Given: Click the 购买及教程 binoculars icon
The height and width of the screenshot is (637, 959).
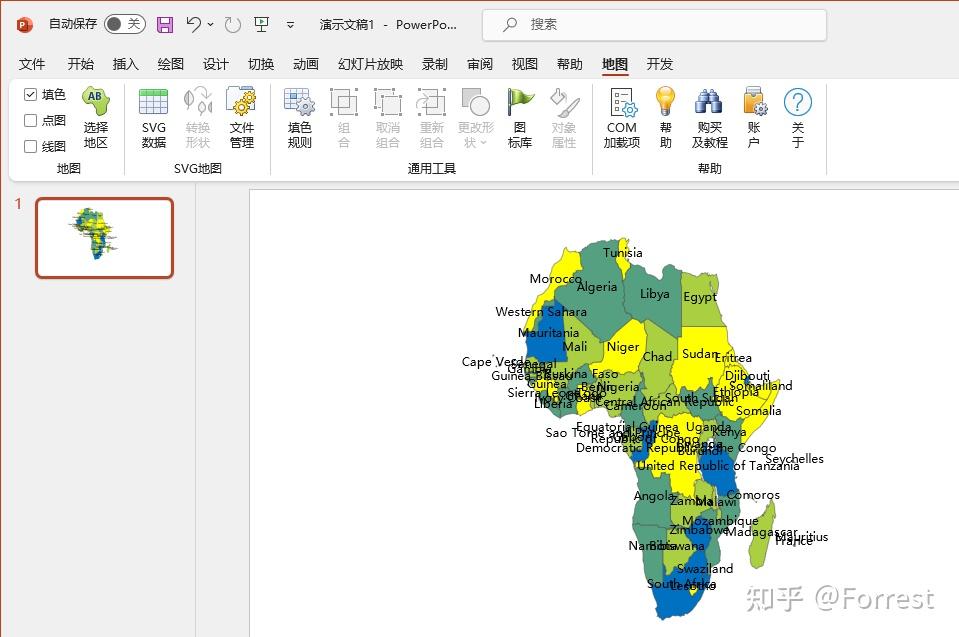Looking at the screenshot, I should [x=708, y=105].
